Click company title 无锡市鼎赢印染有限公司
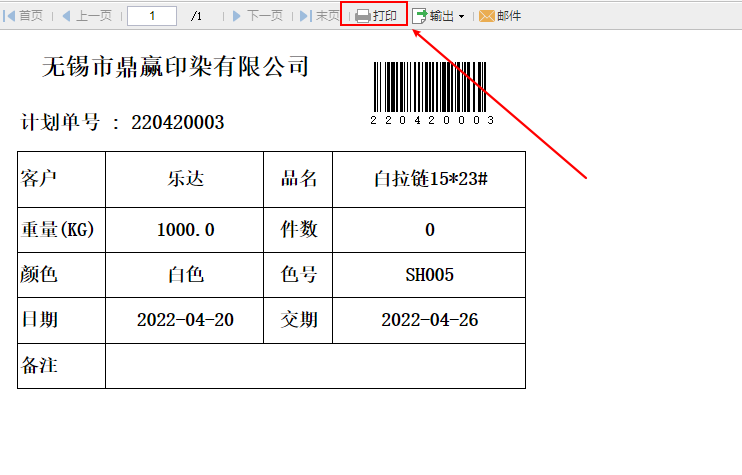Image resolution: width=742 pixels, height=475 pixels. 176,66
